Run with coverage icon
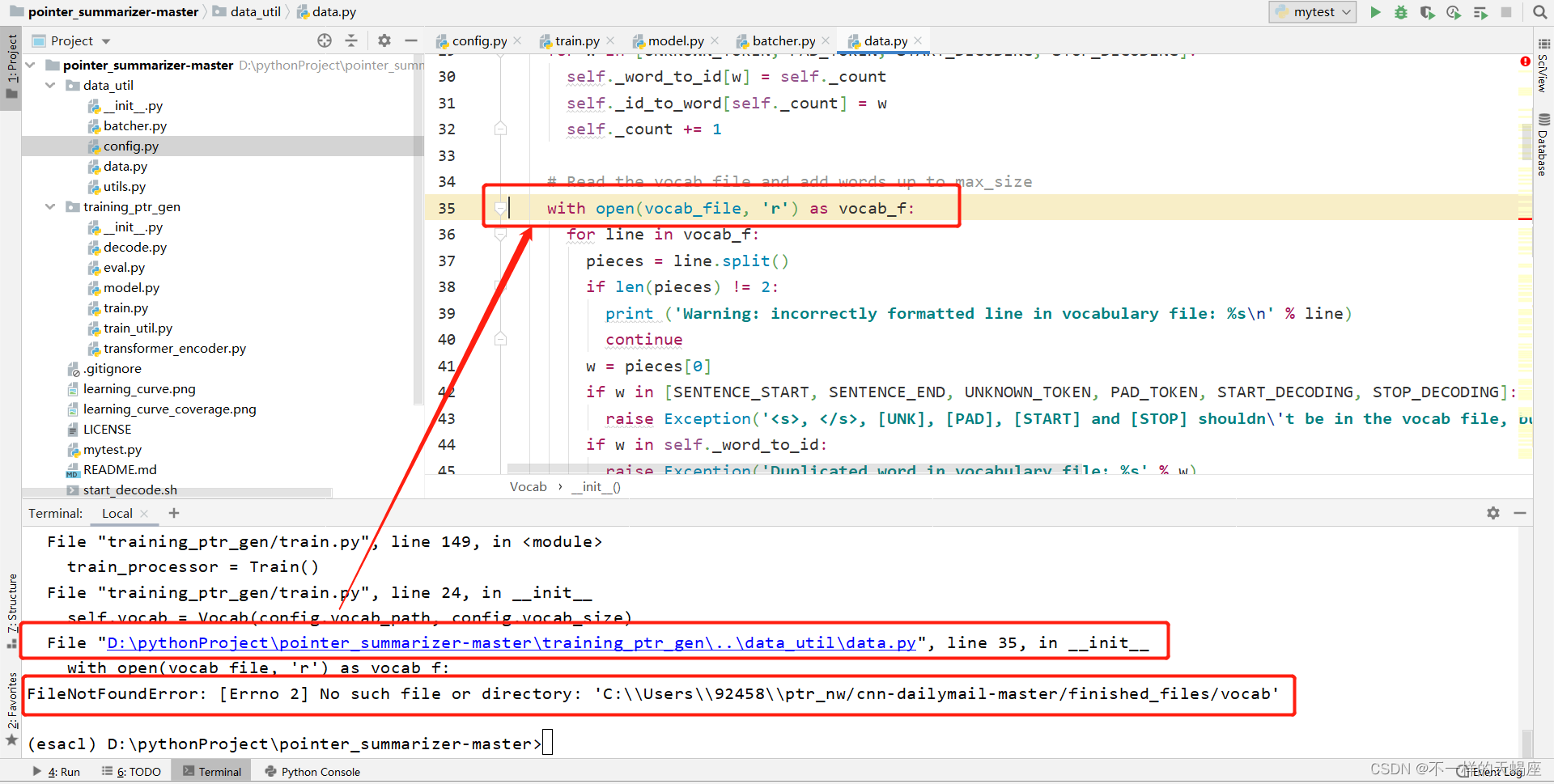This screenshot has height=784, width=1554. tap(1428, 12)
